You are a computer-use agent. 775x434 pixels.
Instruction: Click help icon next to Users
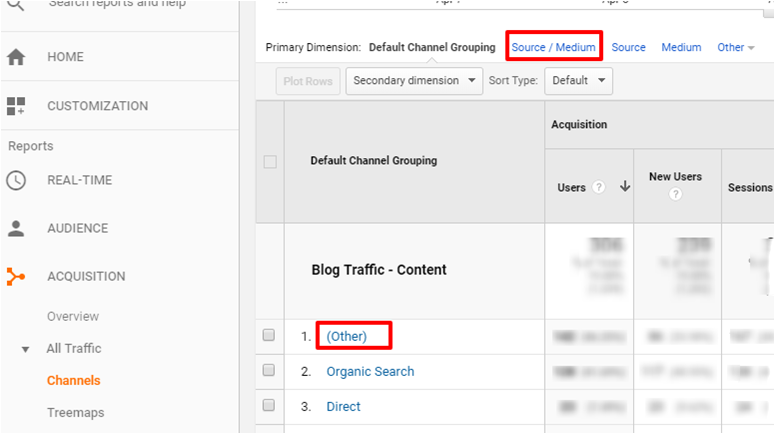point(599,187)
